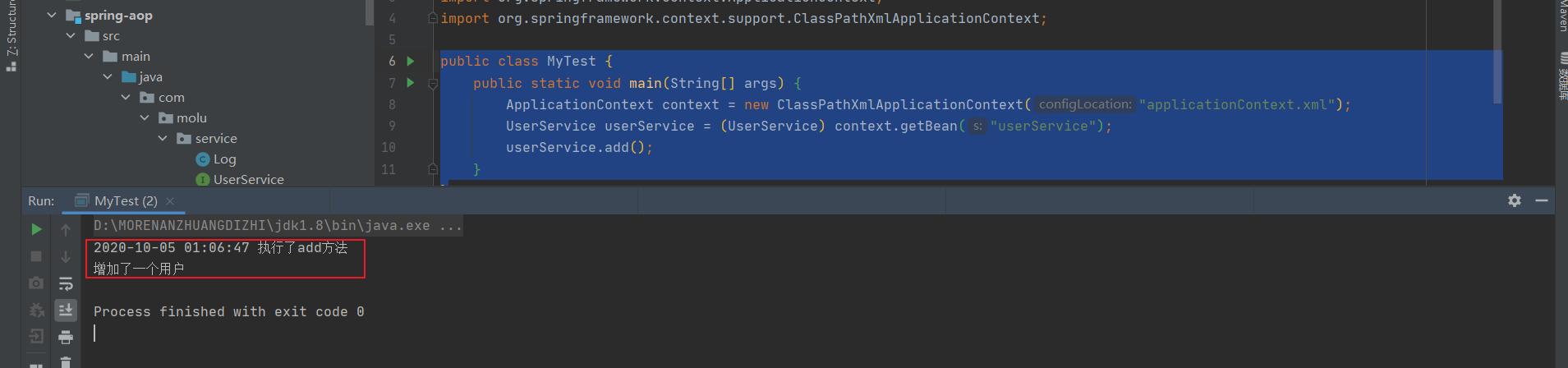Viewport: 1568px width, 368px height.
Task: Collapse the spring-aop project node
Action: coord(52,16)
